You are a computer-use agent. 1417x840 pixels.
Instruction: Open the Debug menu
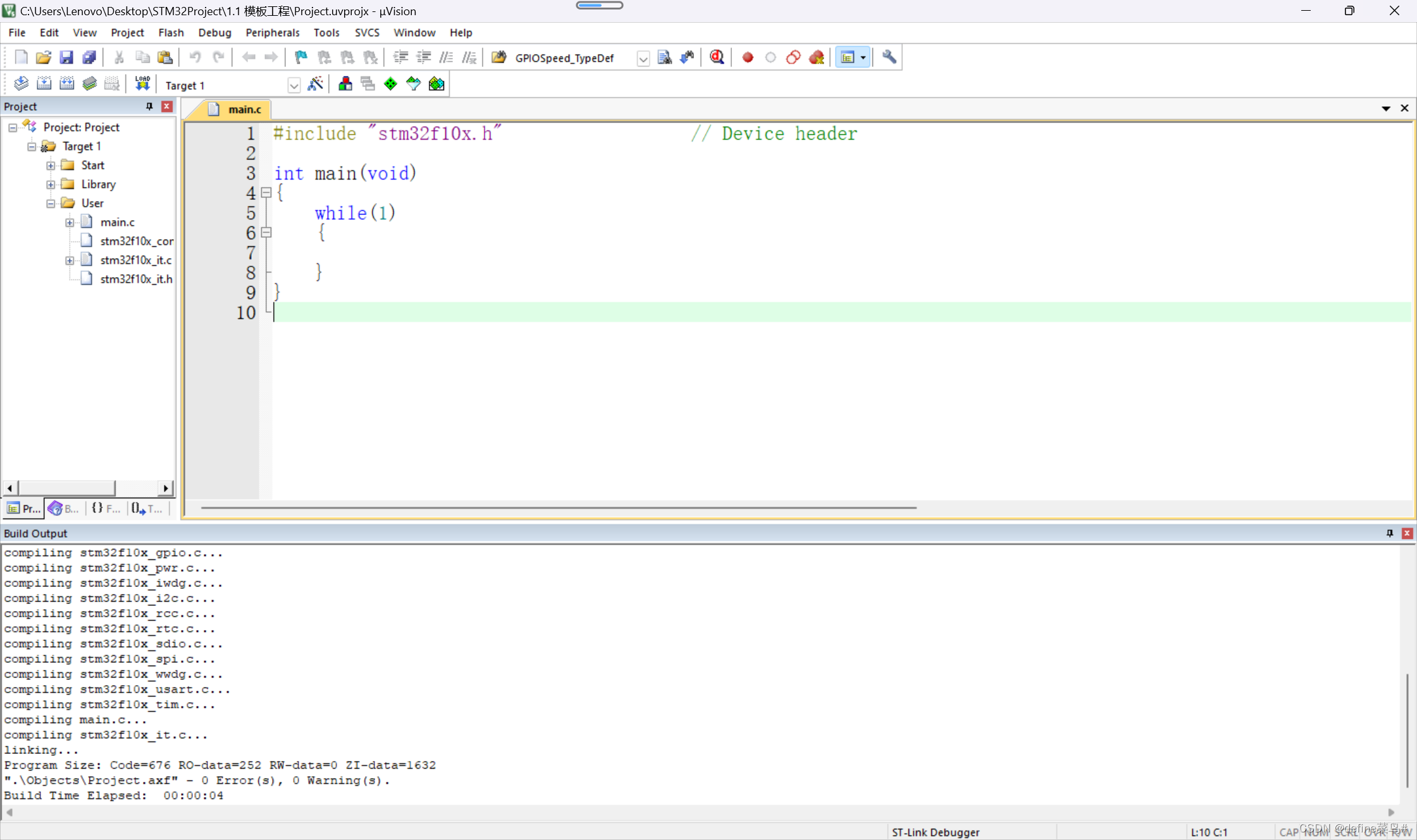click(214, 32)
